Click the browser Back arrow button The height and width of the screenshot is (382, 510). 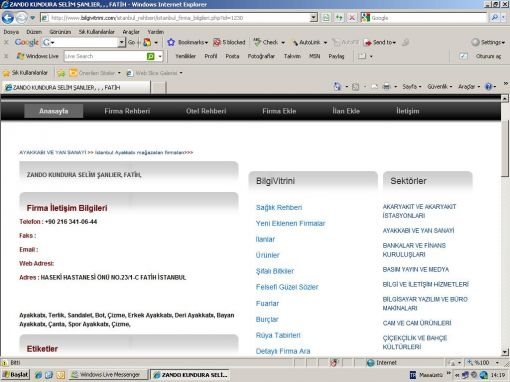(8, 18)
